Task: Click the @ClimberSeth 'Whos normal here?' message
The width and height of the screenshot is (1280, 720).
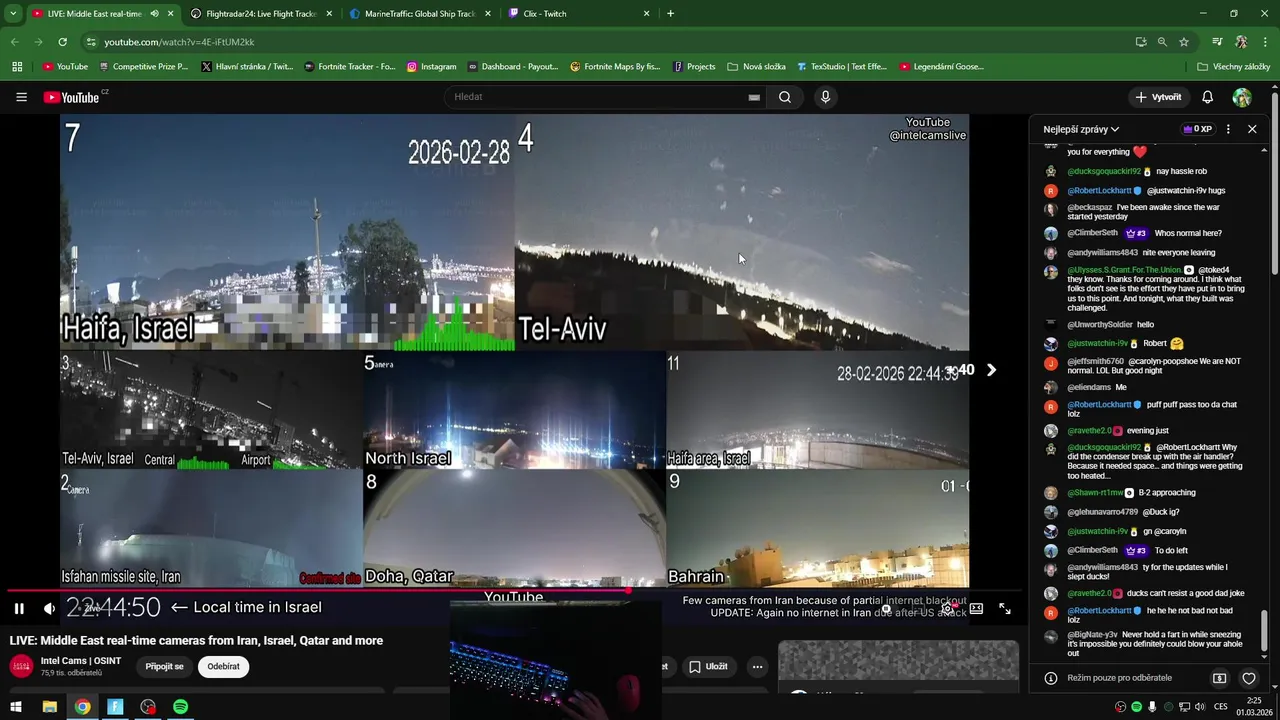Action: coord(1188,233)
